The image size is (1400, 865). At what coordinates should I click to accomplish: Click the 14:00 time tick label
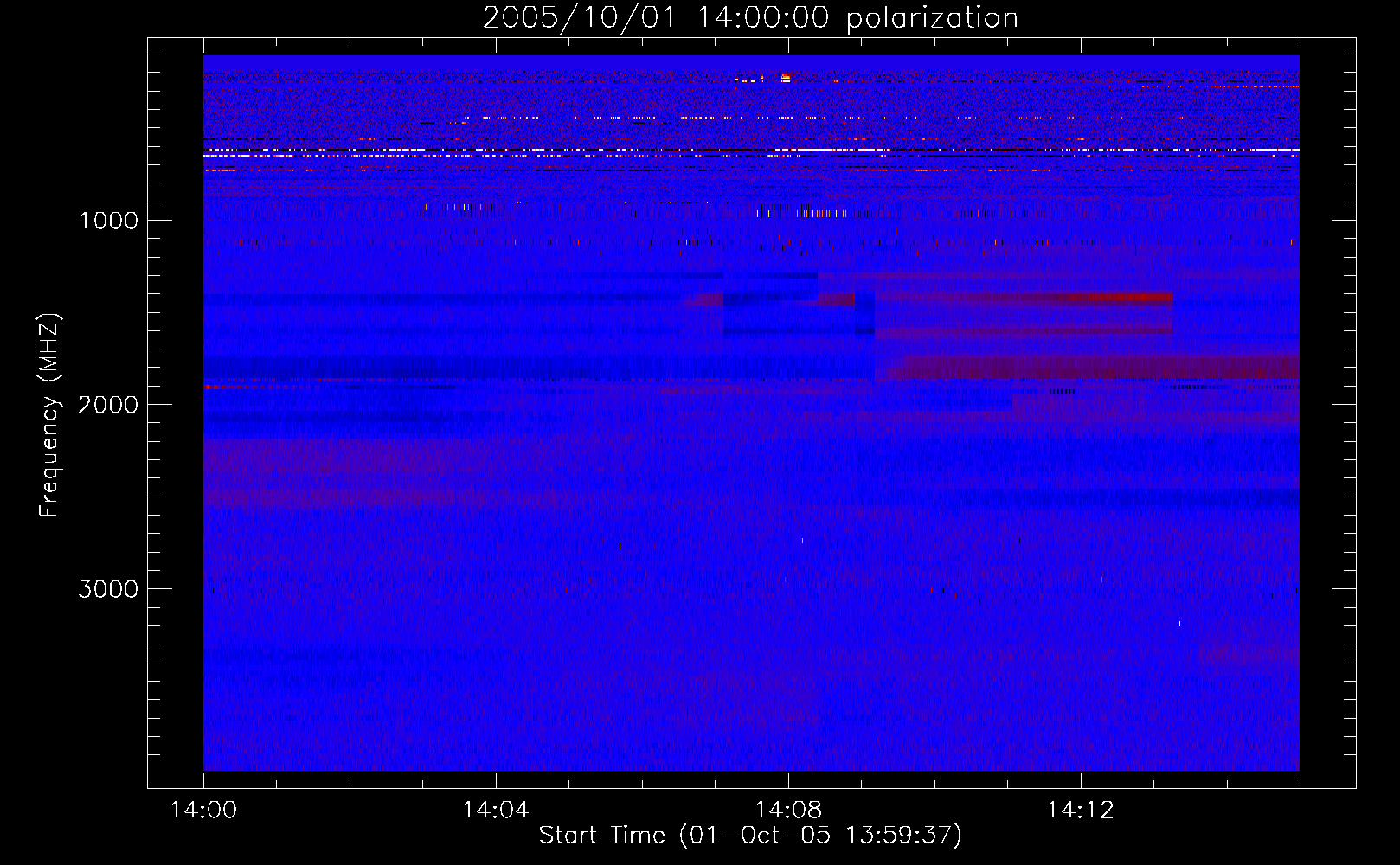pos(203,811)
